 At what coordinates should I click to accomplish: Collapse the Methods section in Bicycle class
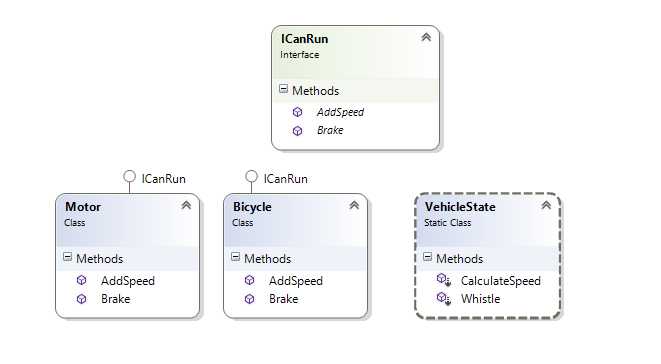pyautogui.click(x=236, y=257)
